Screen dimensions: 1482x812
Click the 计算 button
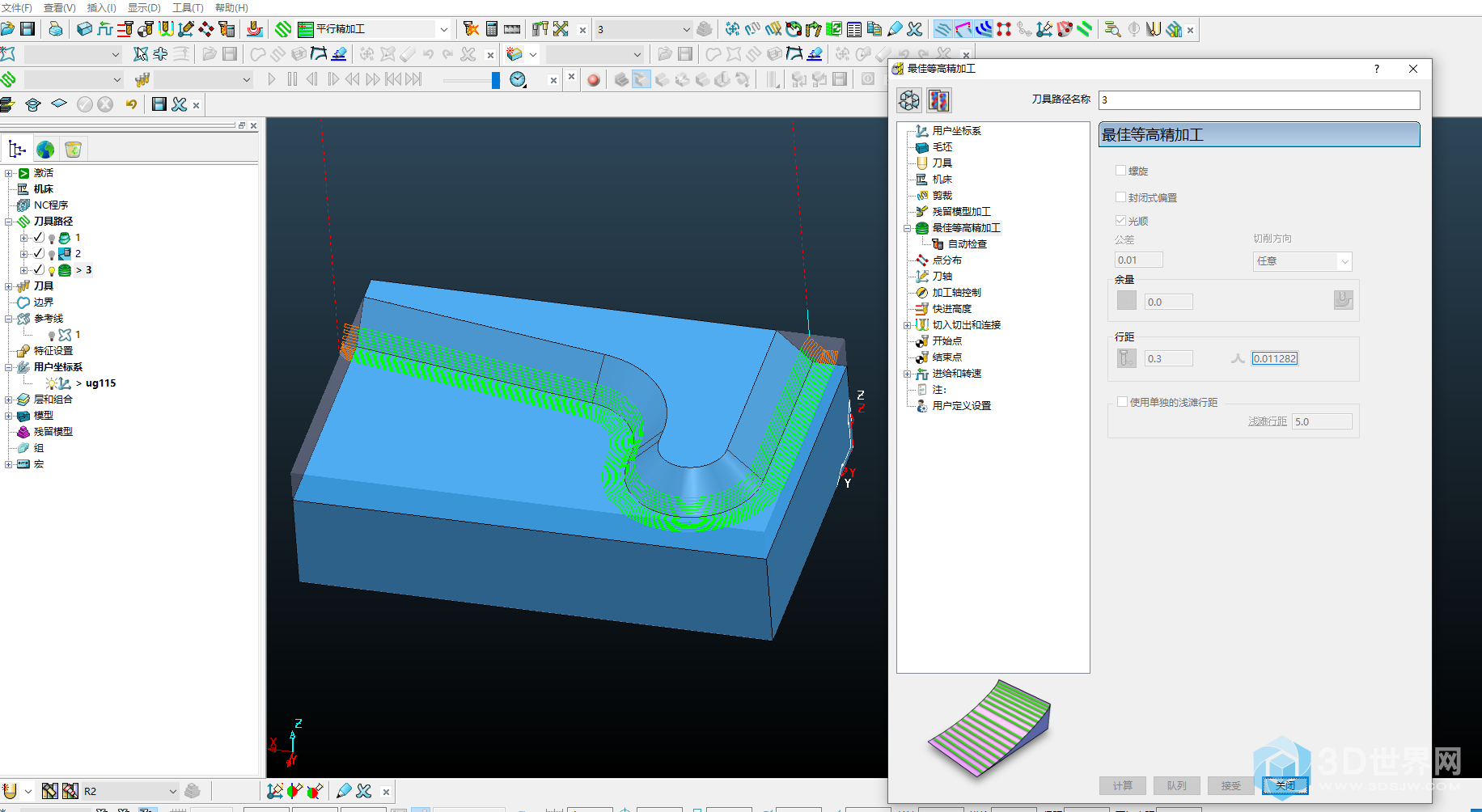coord(1122,785)
